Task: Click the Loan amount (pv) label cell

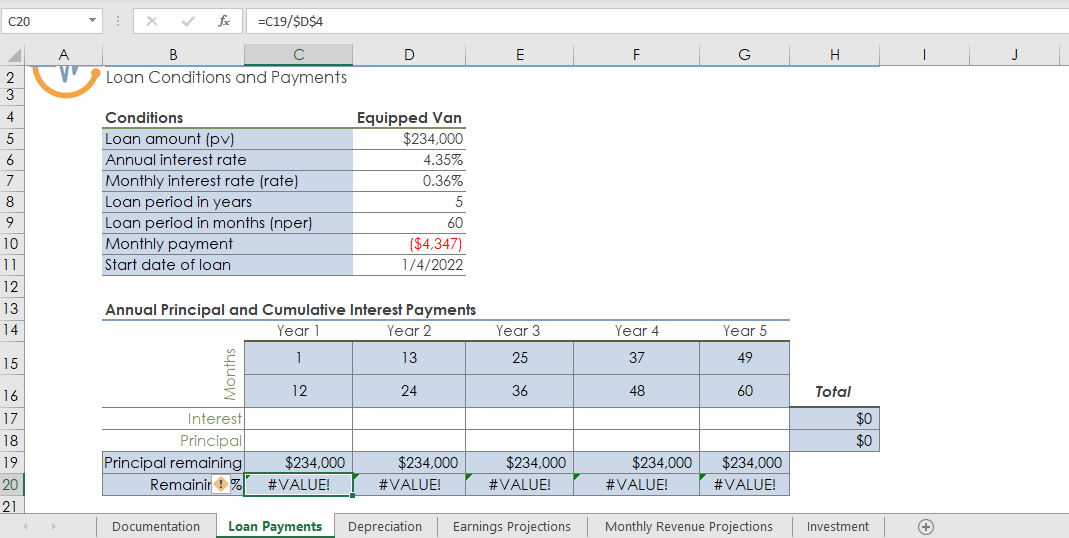Action: [228, 139]
